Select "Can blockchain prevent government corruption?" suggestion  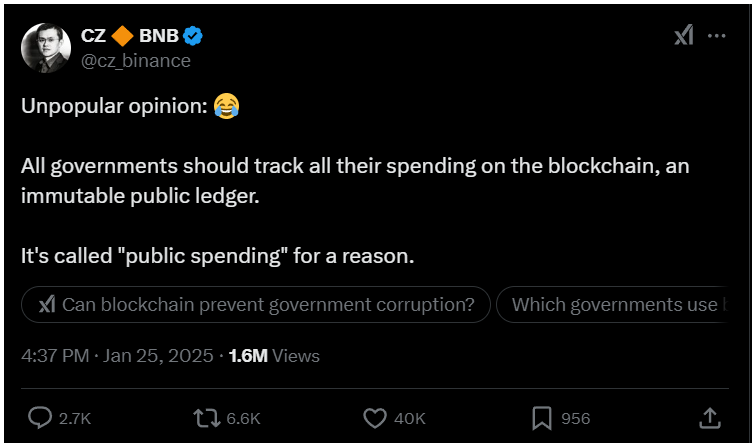(x=256, y=305)
